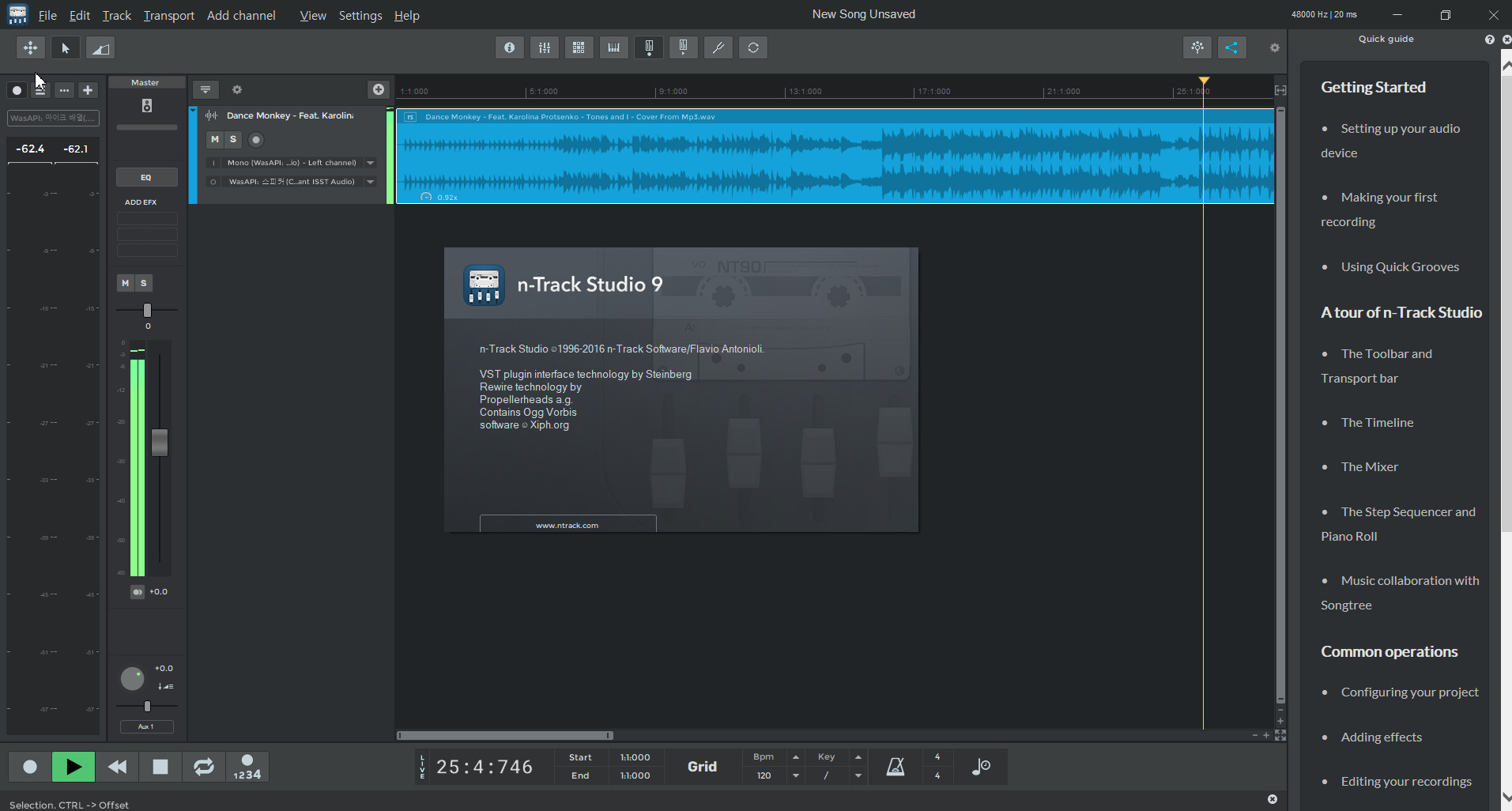Image resolution: width=1512 pixels, height=811 pixels.
Task: Toggle the LIVE input monitoring button
Action: (x=422, y=767)
